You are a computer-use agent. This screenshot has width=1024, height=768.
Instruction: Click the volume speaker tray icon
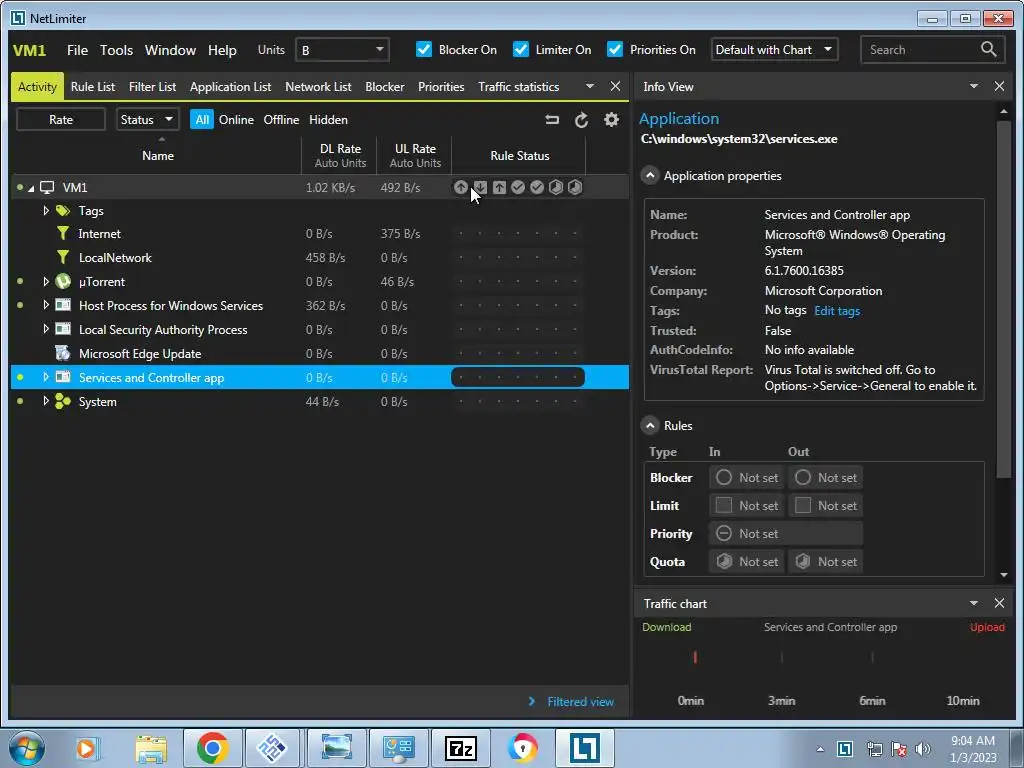click(923, 749)
